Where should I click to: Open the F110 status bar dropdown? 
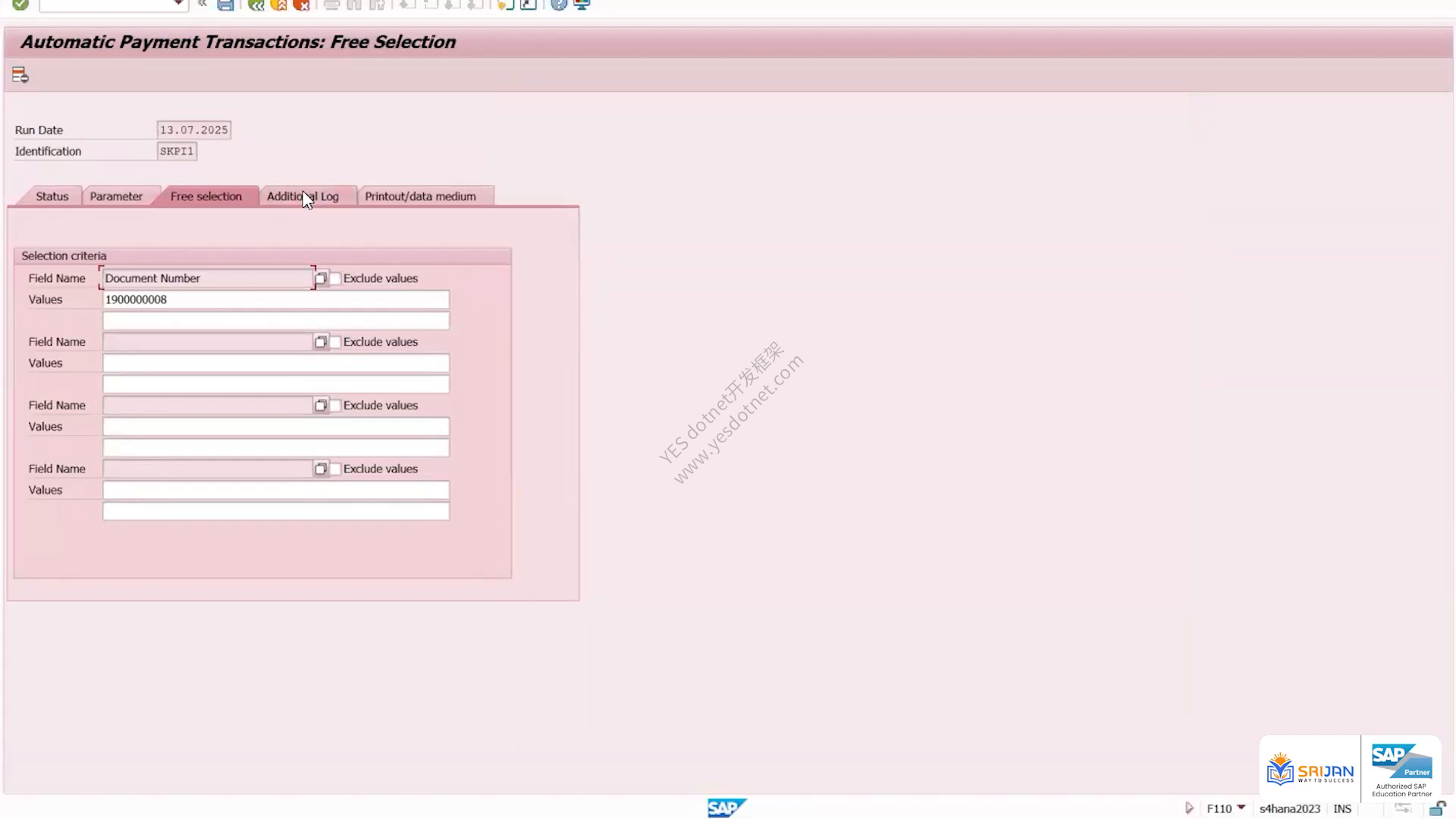[1241, 808]
